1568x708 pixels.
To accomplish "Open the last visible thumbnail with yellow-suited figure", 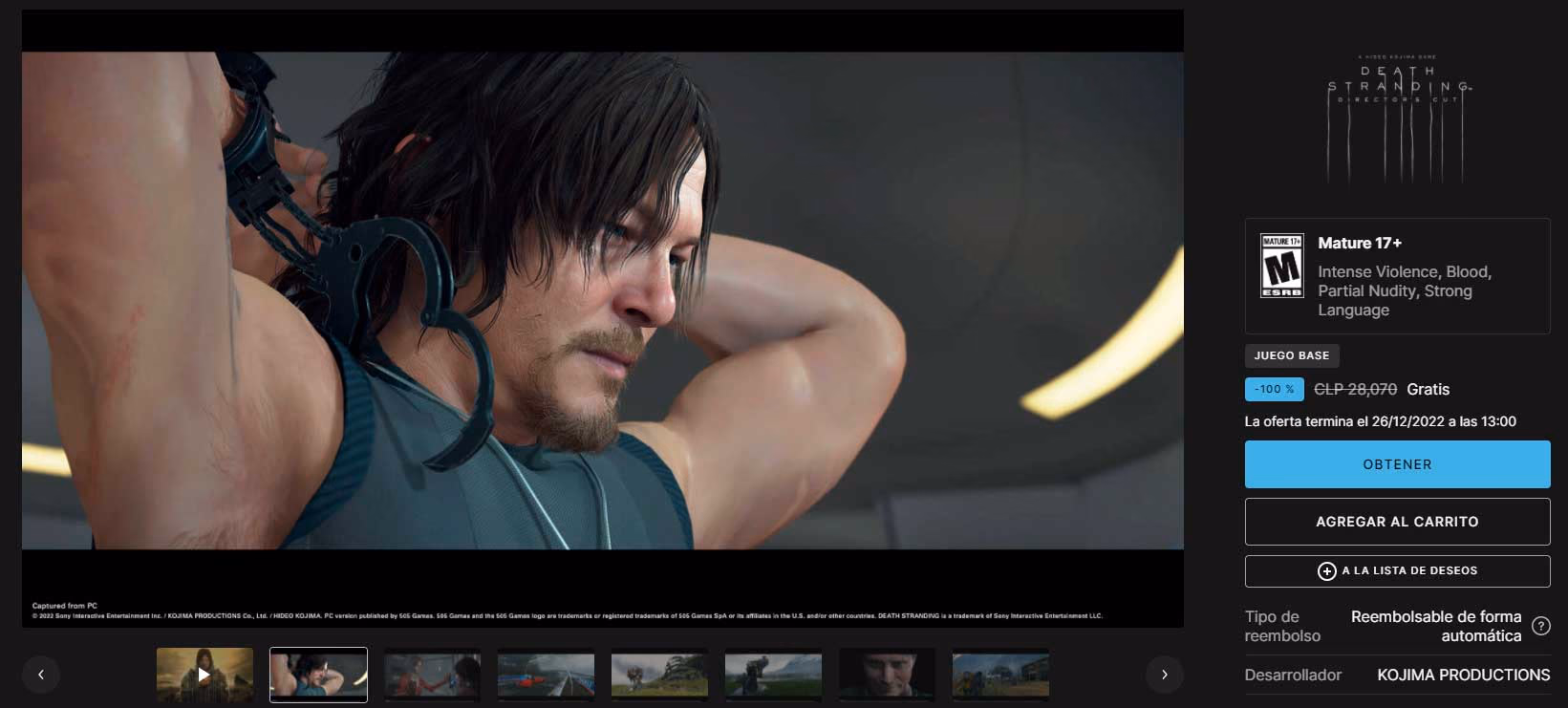I will click(x=1000, y=675).
